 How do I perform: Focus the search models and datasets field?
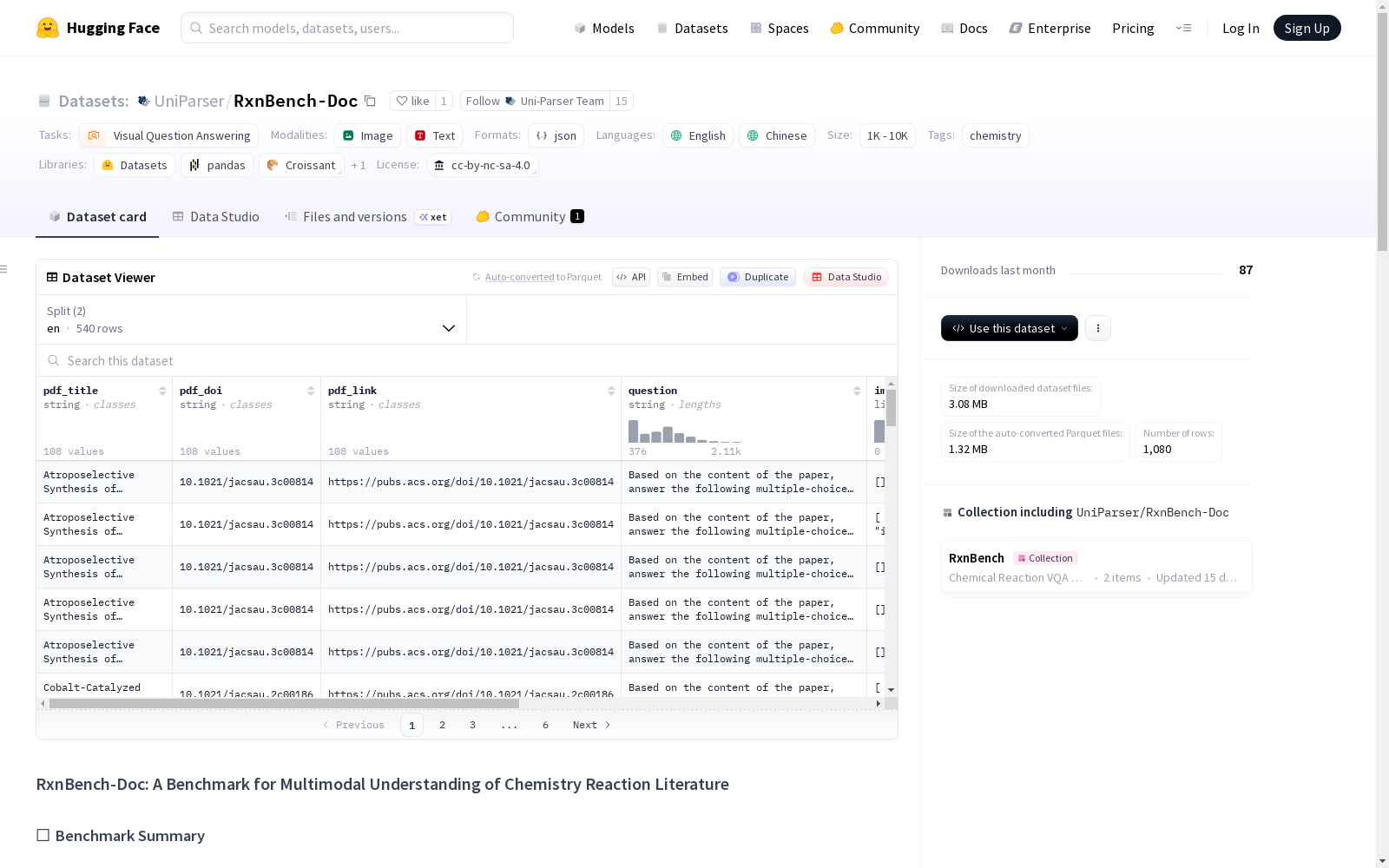click(347, 28)
